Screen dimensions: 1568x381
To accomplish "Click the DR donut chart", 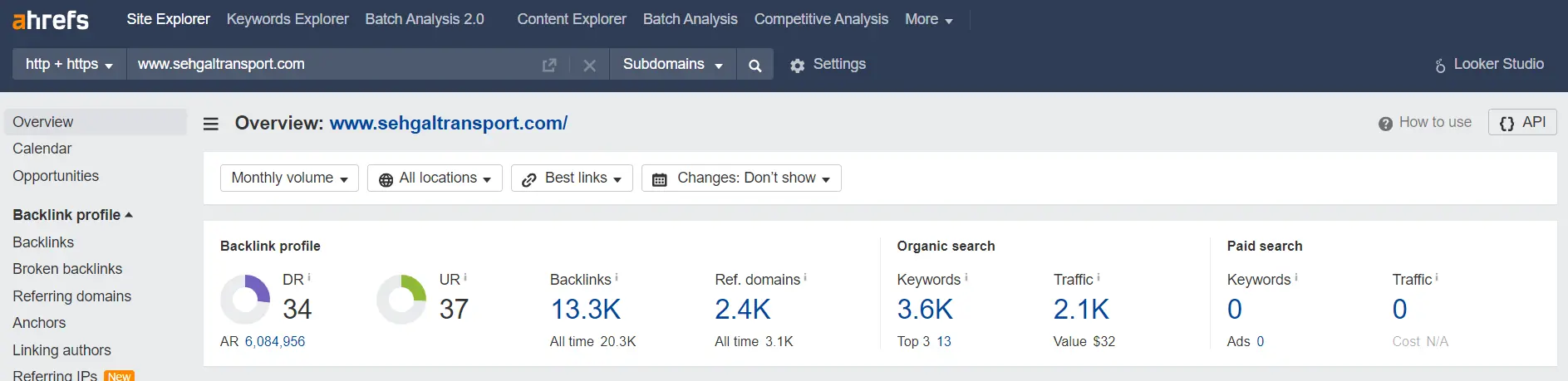I will 245,299.
